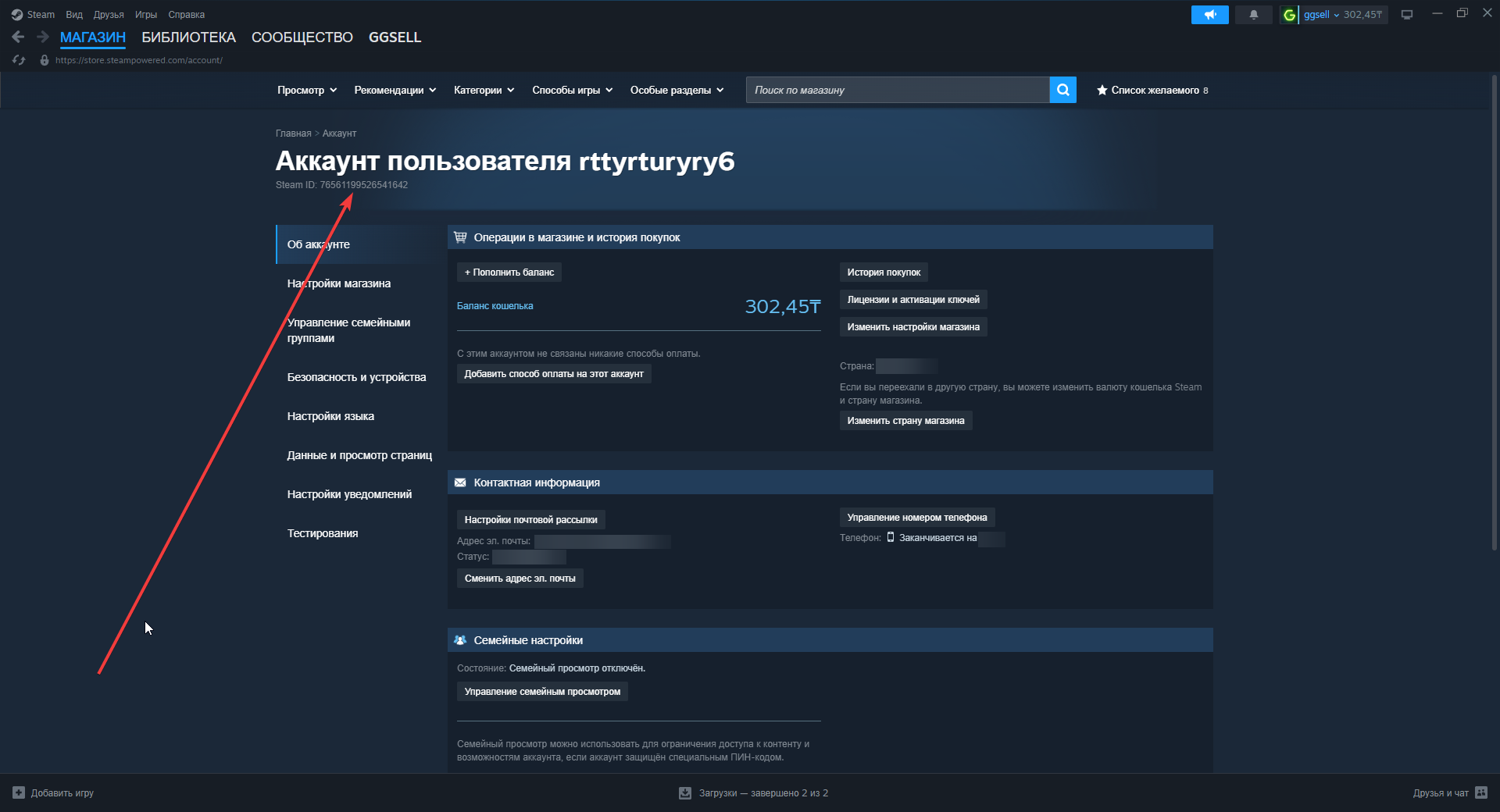Click Сменить адрес эл. почты
The width and height of the screenshot is (1500, 812).
(x=520, y=579)
